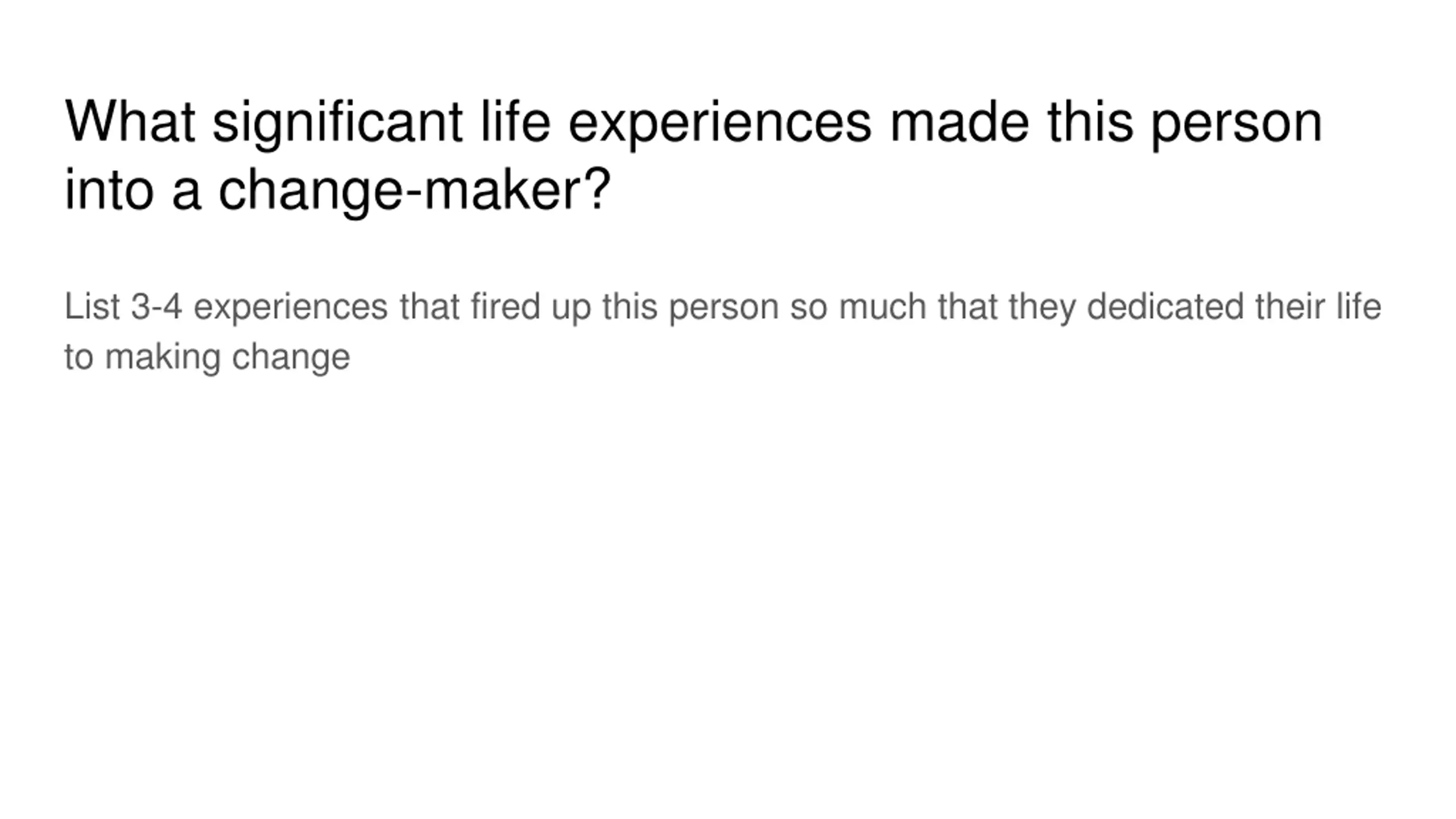The height and width of the screenshot is (819, 1456).
Task: Click the word "fired" in the body text
Action: tap(505, 307)
